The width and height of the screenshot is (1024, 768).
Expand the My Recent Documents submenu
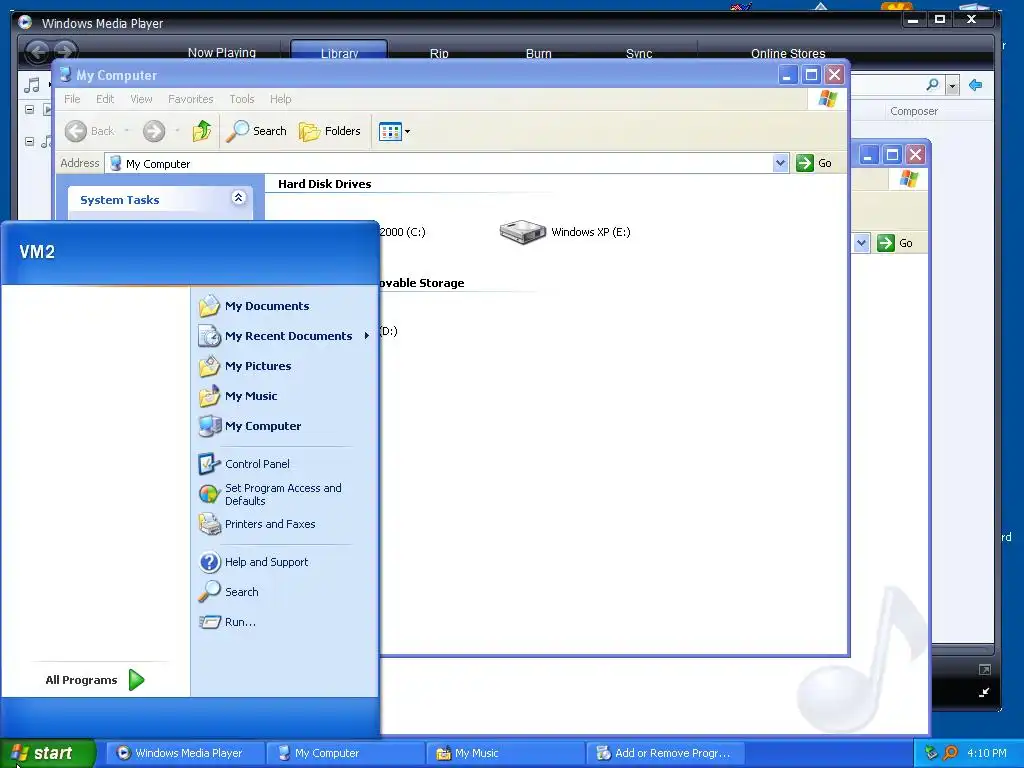(x=283, y=336)
